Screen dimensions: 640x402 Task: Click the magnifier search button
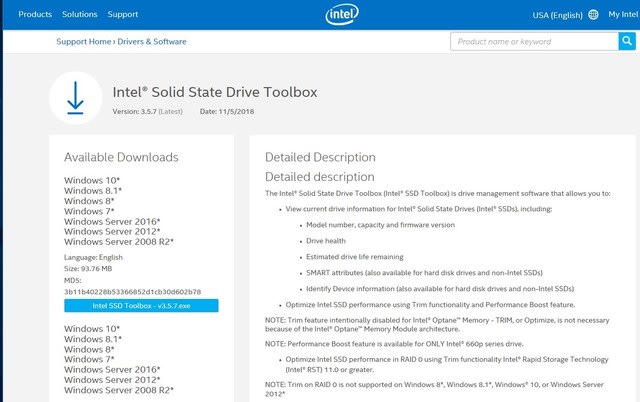627,41
